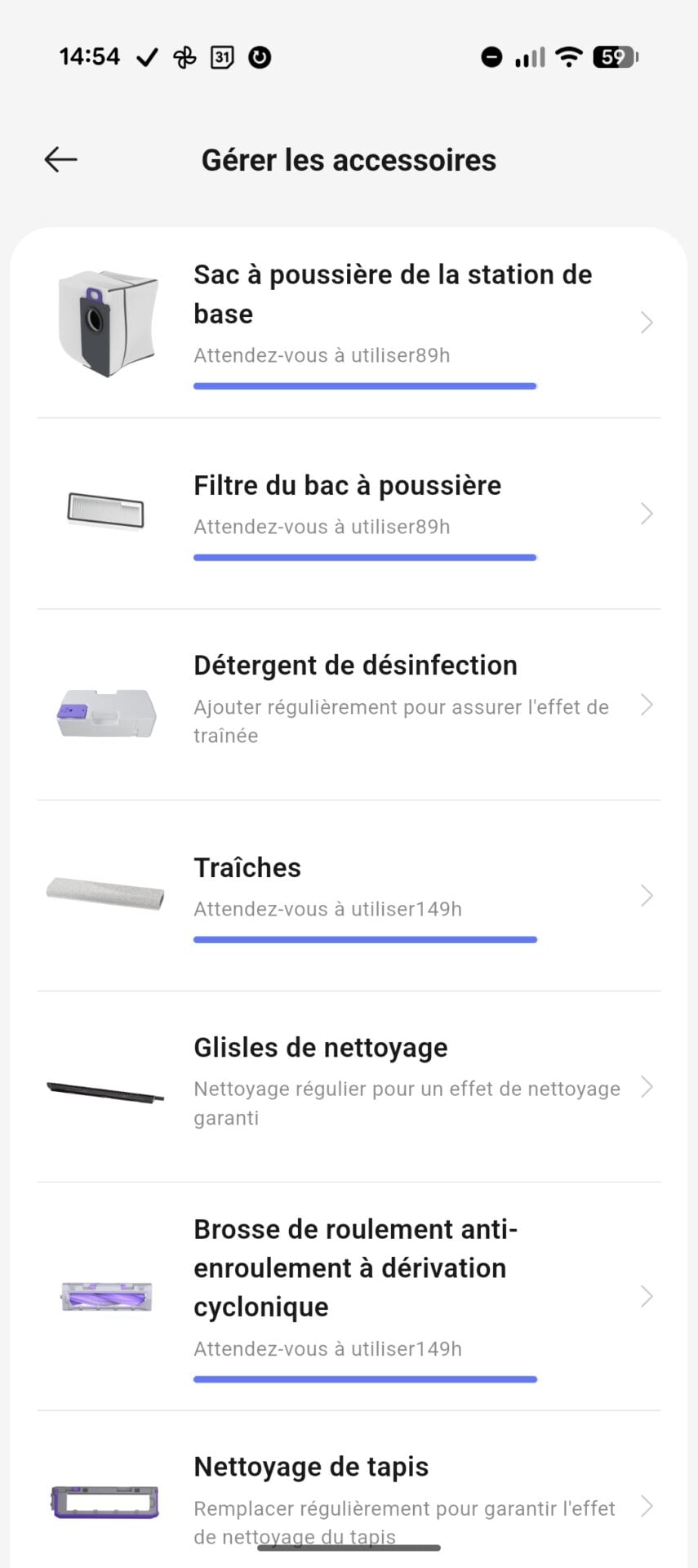Tap the Traîches remaining-hours progress bar
This screenshot has width=698, height=1568.
point(365,940)
